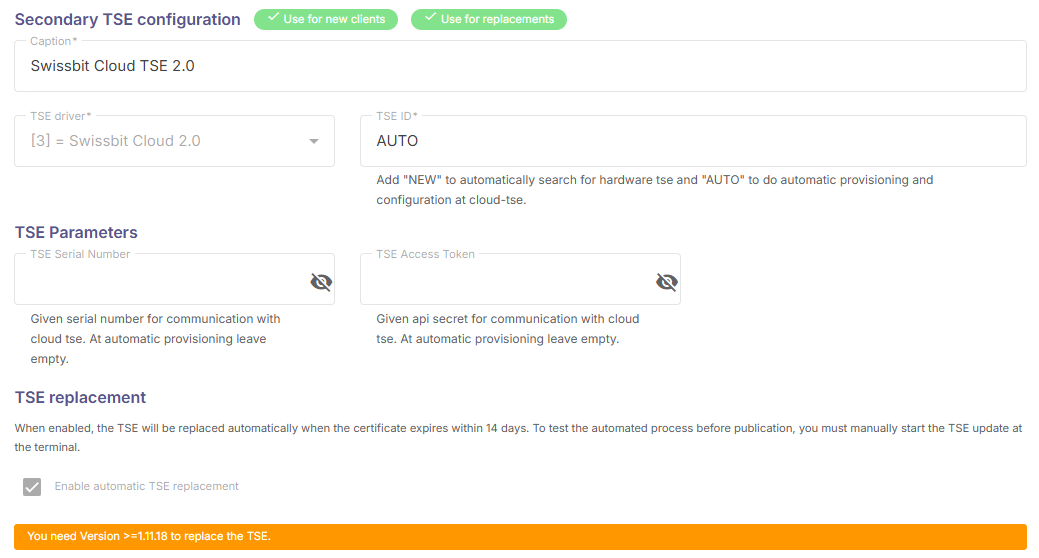
Task: Click the serial number help text
Action: [155, 339]
